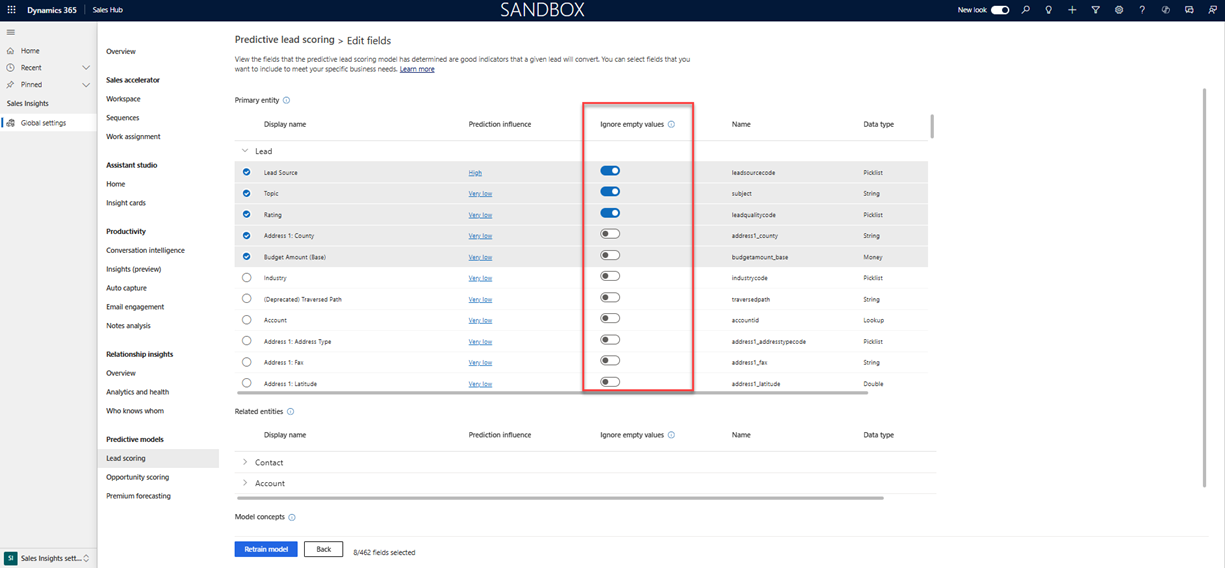This screenshot has width=1225, height=568.
Task: Collapse the Lead entity group
Action: pyautogui.click(x=245, y=151)
